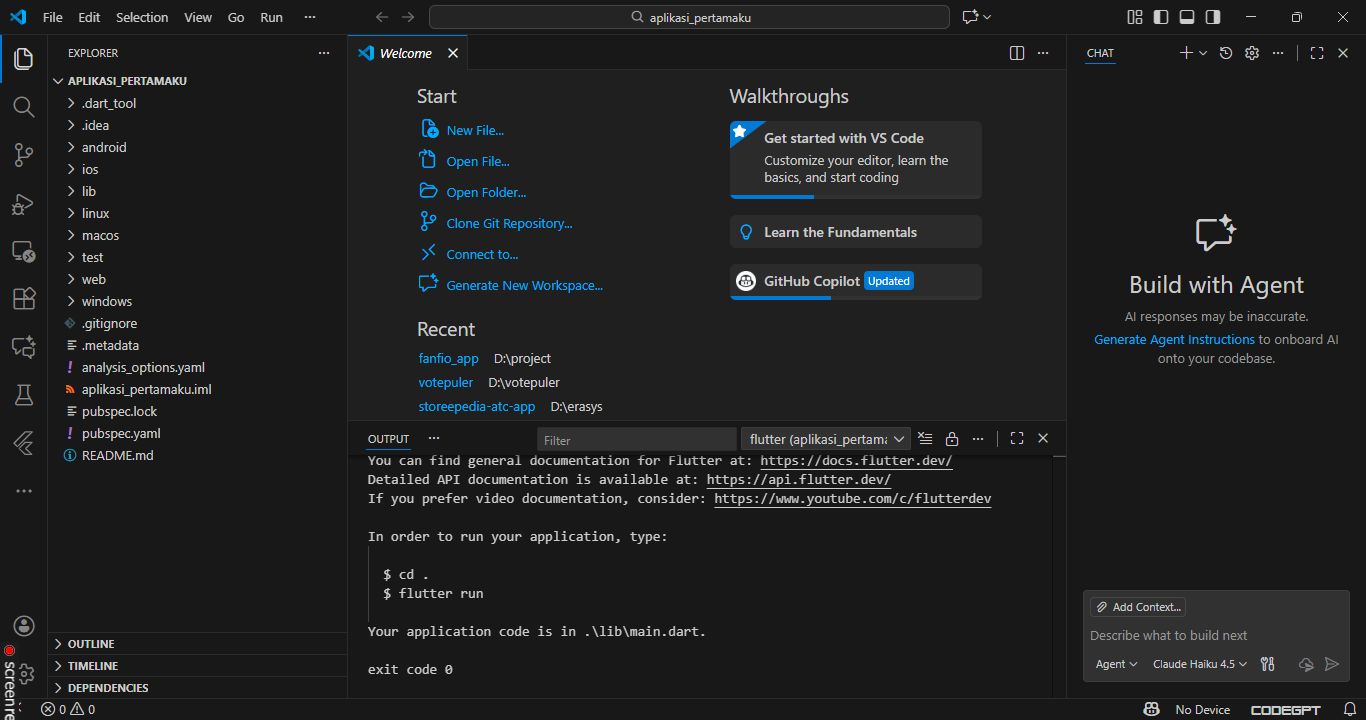Open the Remote Explorer view
Screen dimensions: 1366x720
[23, 251]
